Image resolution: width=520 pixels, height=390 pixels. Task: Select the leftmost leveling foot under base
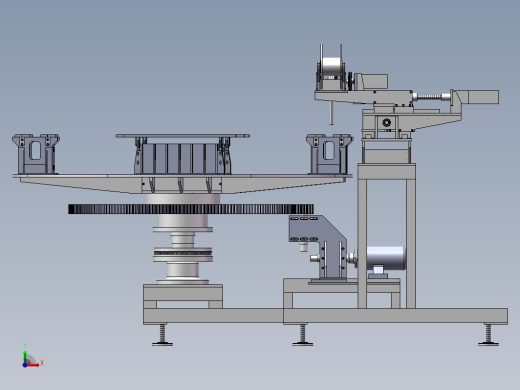(x=162, y=335)
